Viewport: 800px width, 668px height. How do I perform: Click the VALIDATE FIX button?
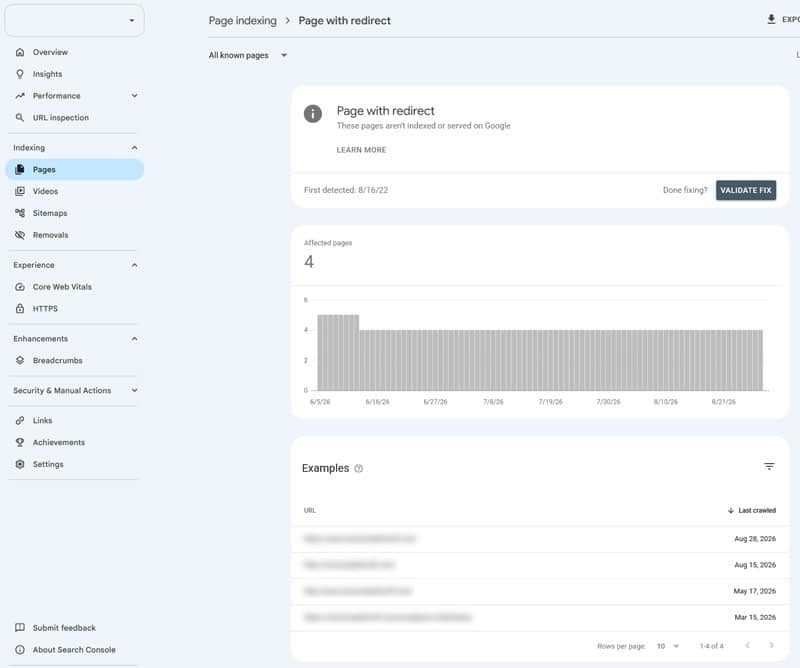[x=745, y=190]
